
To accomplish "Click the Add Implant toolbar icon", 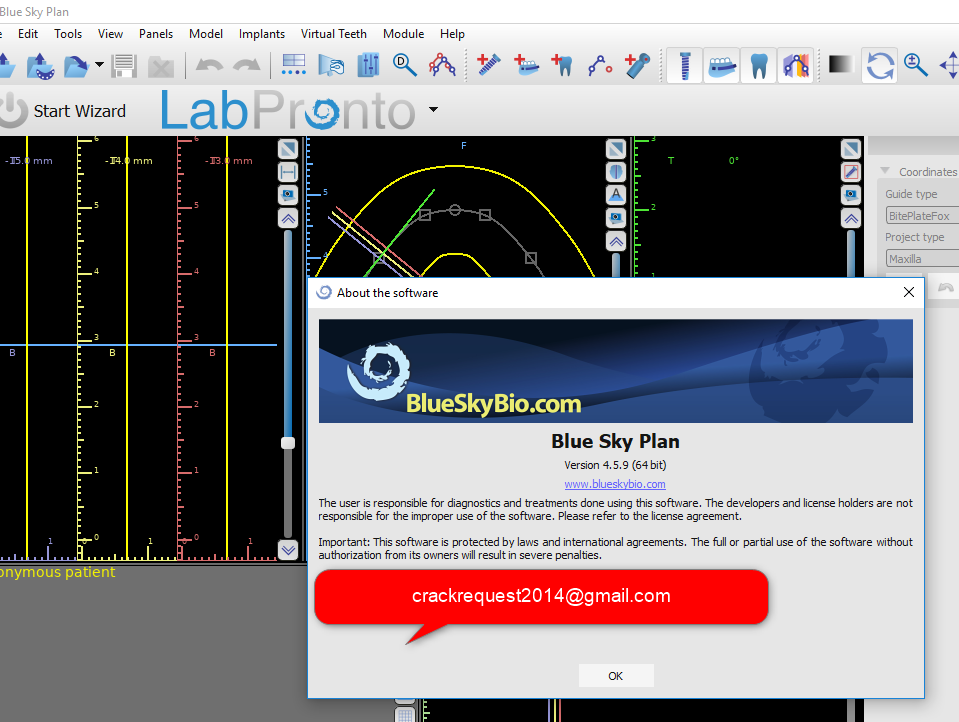I will (487, 66).
